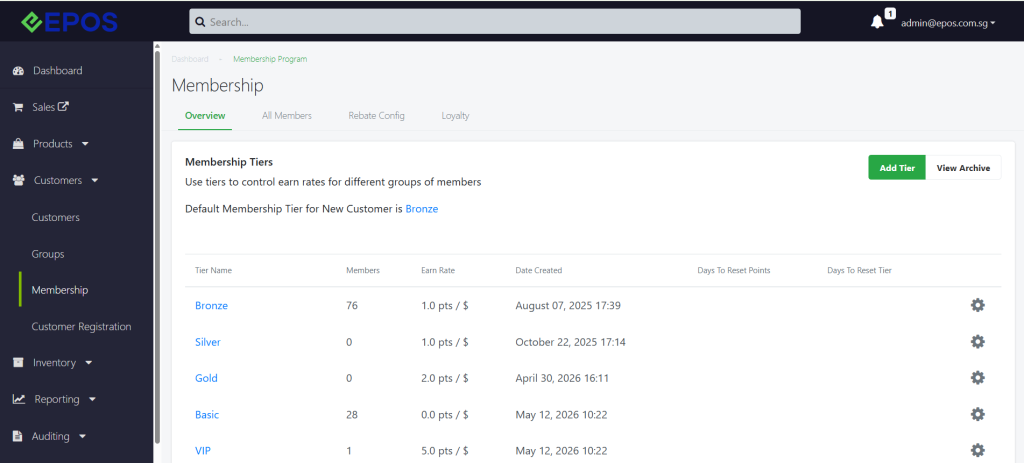This screenshot has height=463, width=1024.
Task: Open the VIP tier link
Action: tap(202, 450)
